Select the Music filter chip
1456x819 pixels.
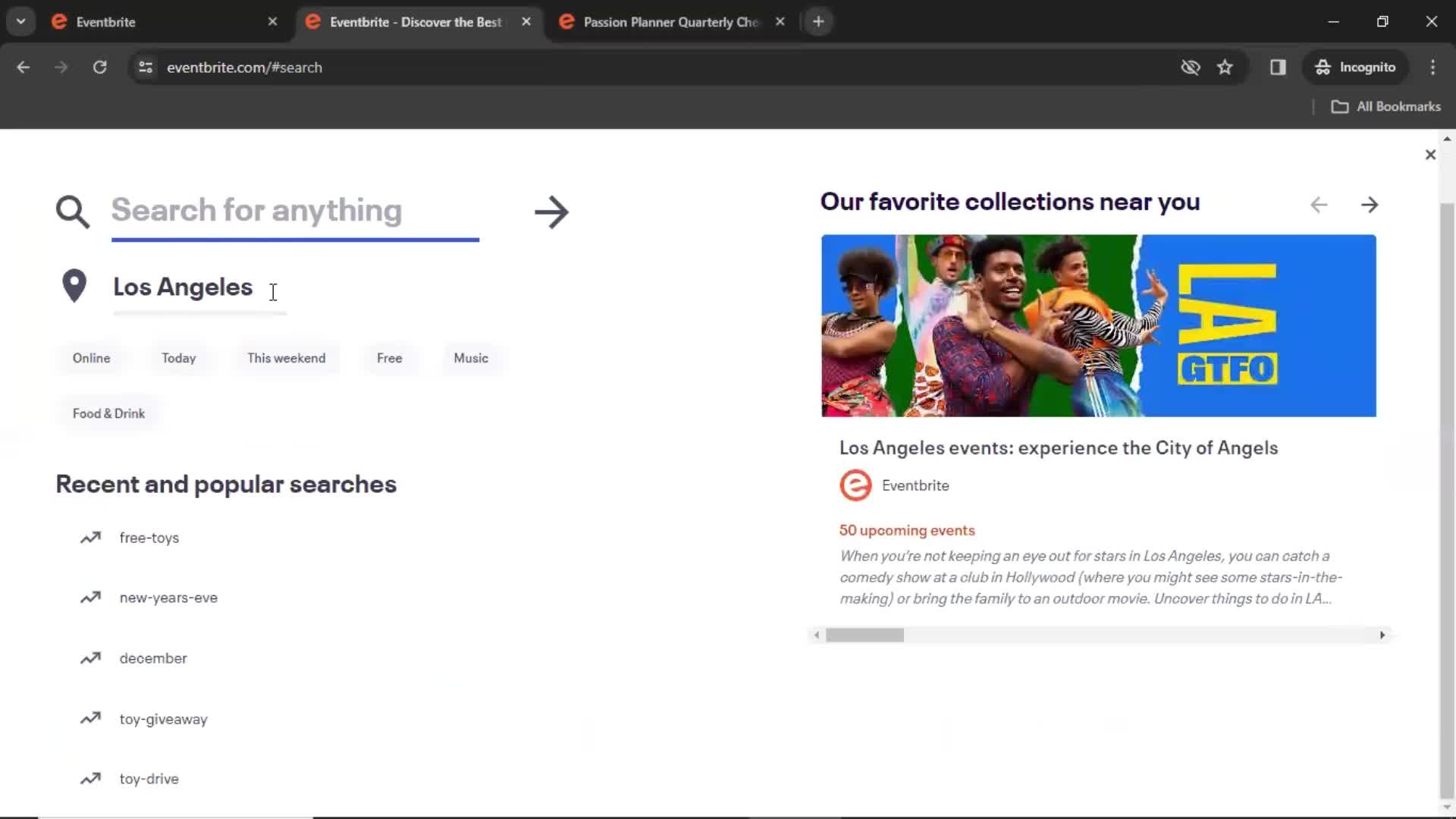pyautogui.click(x=471, y=358)
